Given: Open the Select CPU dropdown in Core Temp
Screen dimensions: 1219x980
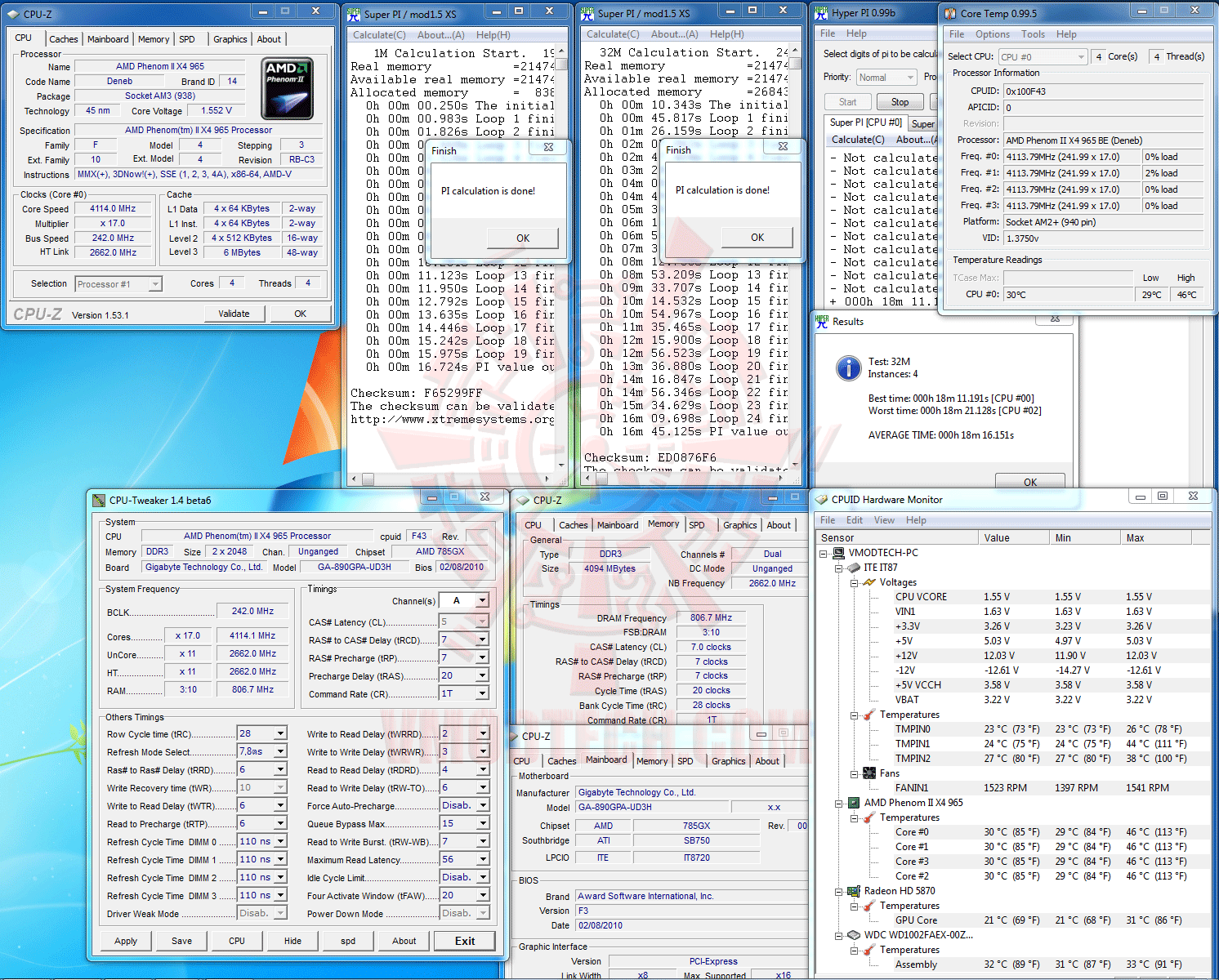Looking at the screenshot, I should coord(1081,57).
